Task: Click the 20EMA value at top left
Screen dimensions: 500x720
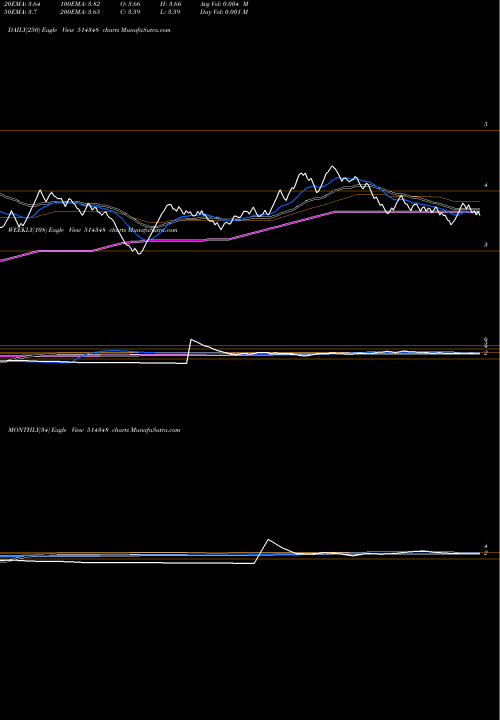Action: pos(22,4)
